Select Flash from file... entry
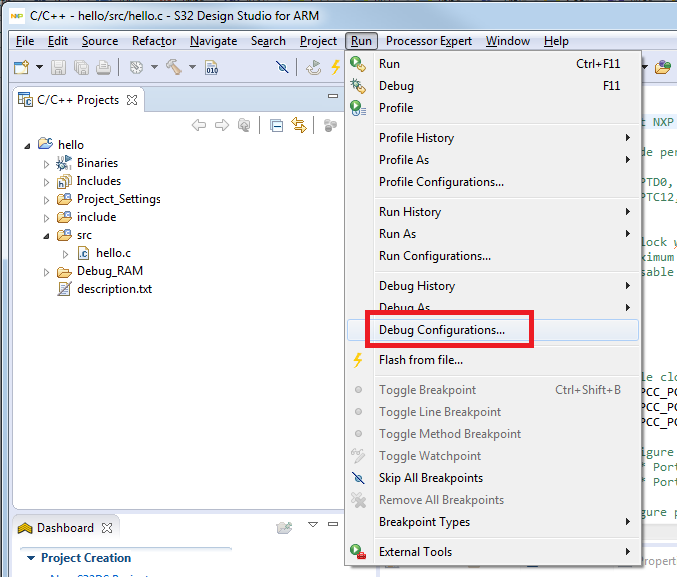 (x=492, y=360)
